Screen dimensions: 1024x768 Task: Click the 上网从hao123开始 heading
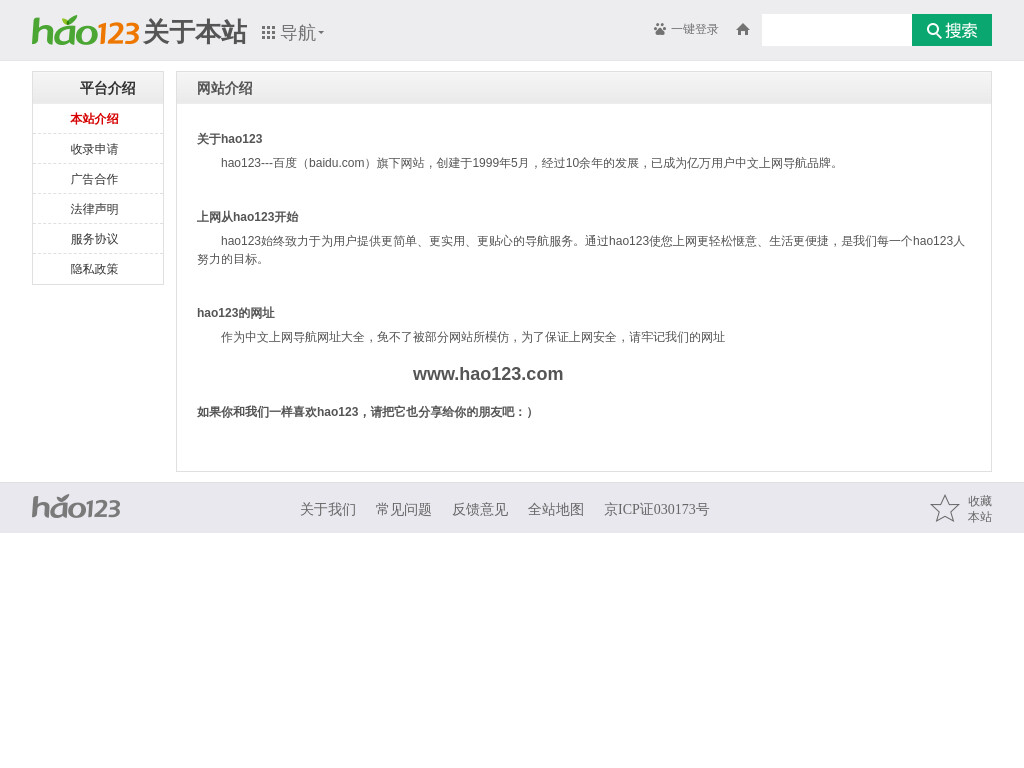[248, 217]
